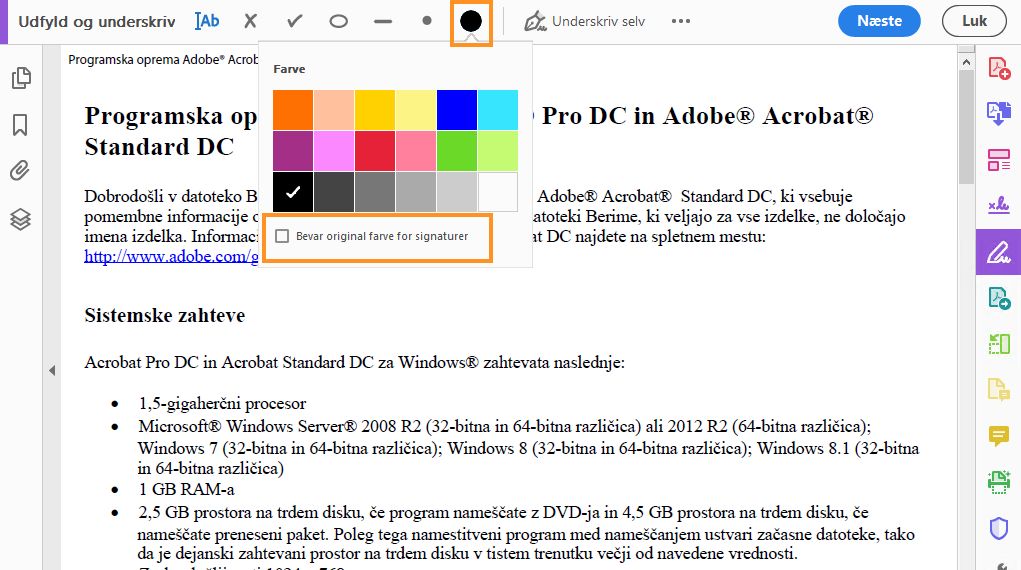This screenshot has height=570, width=1021.
Task: Open the file with arrow tool icon
Action: coord(999,298)
